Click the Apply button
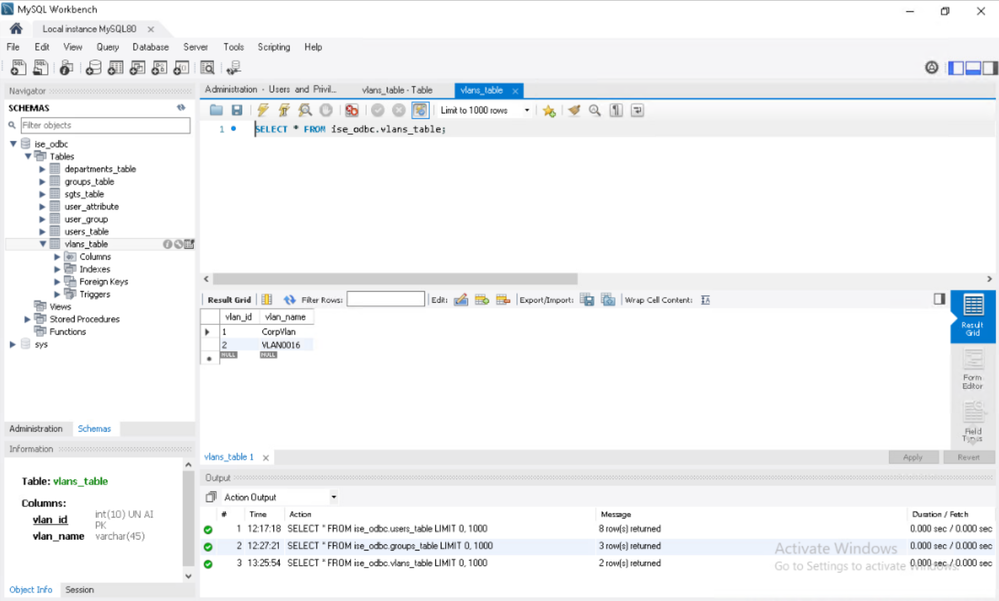Viewport: 999px width, 601px height. click(x=913, y=457)
